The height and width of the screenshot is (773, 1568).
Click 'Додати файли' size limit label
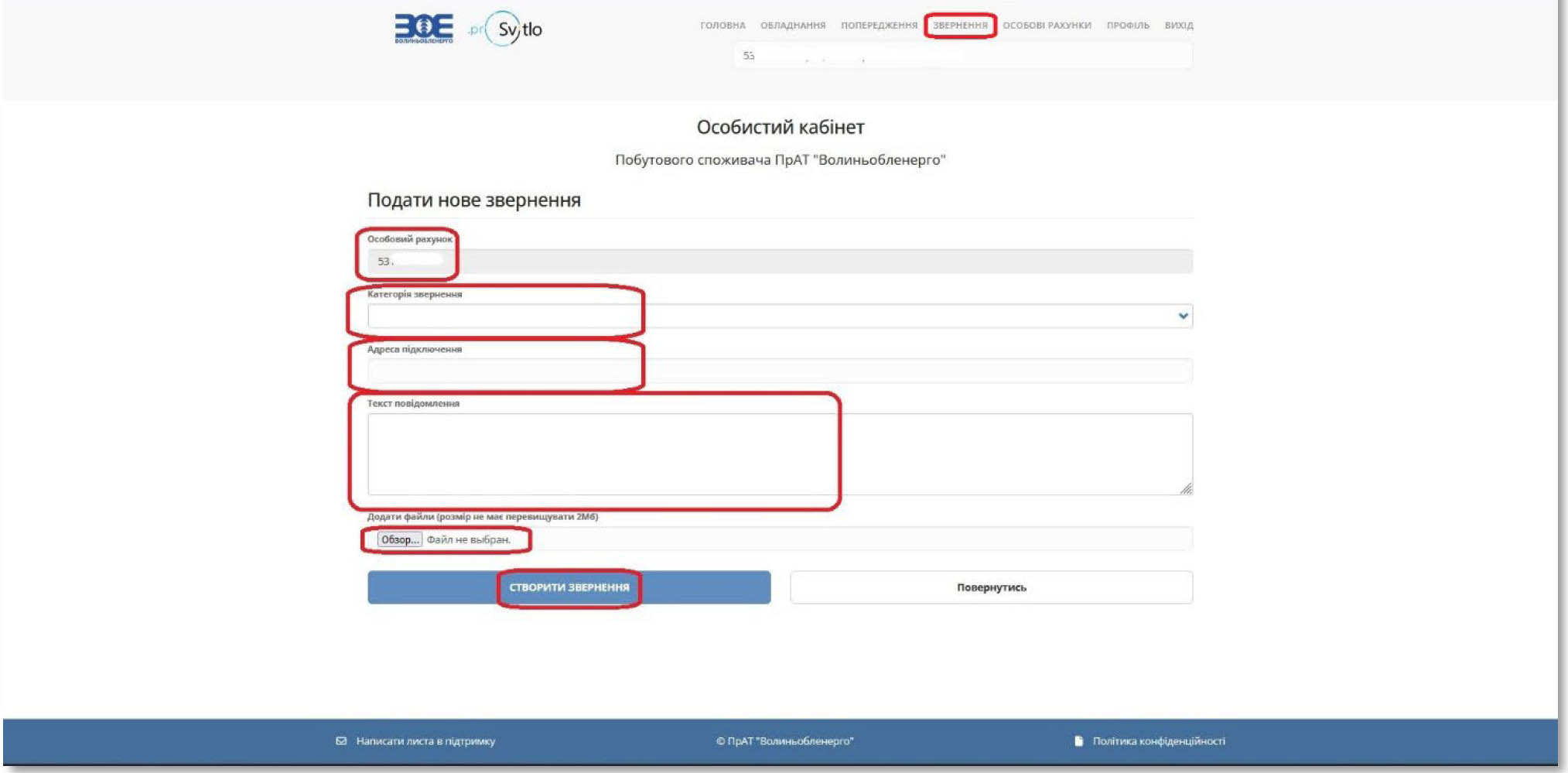(x=483, y=517)
